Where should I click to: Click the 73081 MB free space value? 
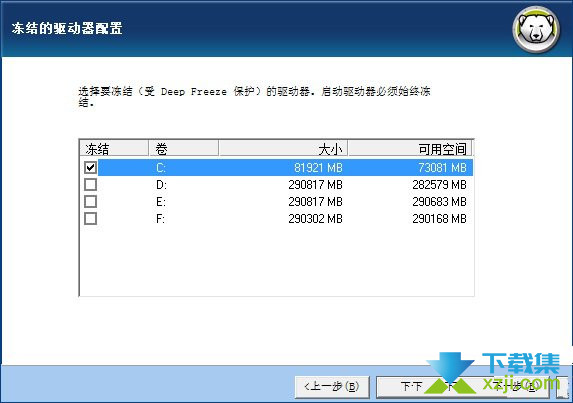[442, 168]
